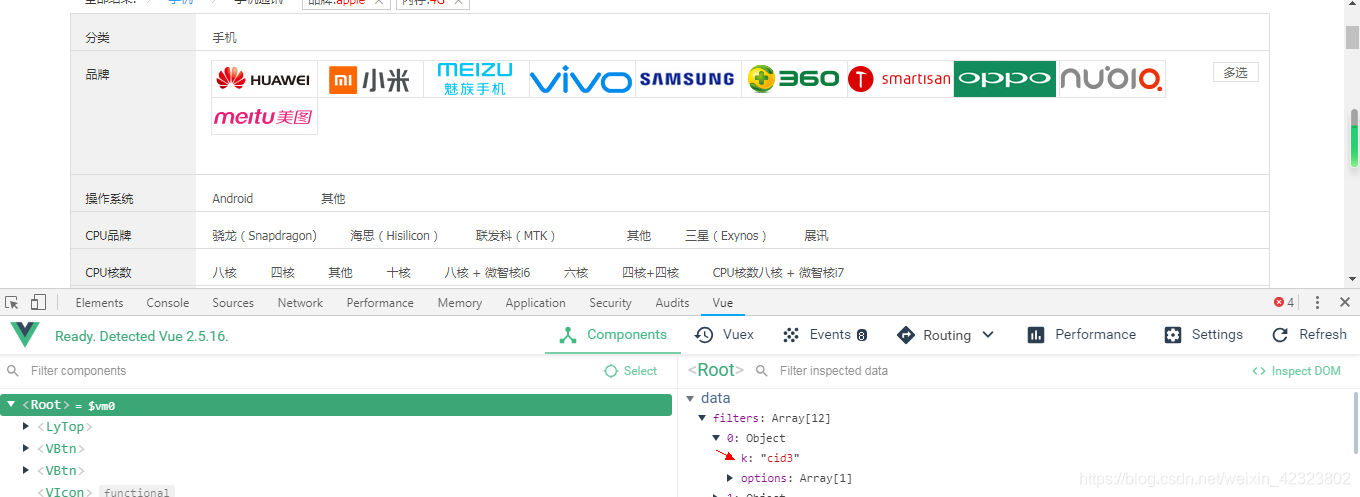This screenshot has height=497, width=1360.
Task: Switch to the Network devtools tab
Action: (300, 303)
